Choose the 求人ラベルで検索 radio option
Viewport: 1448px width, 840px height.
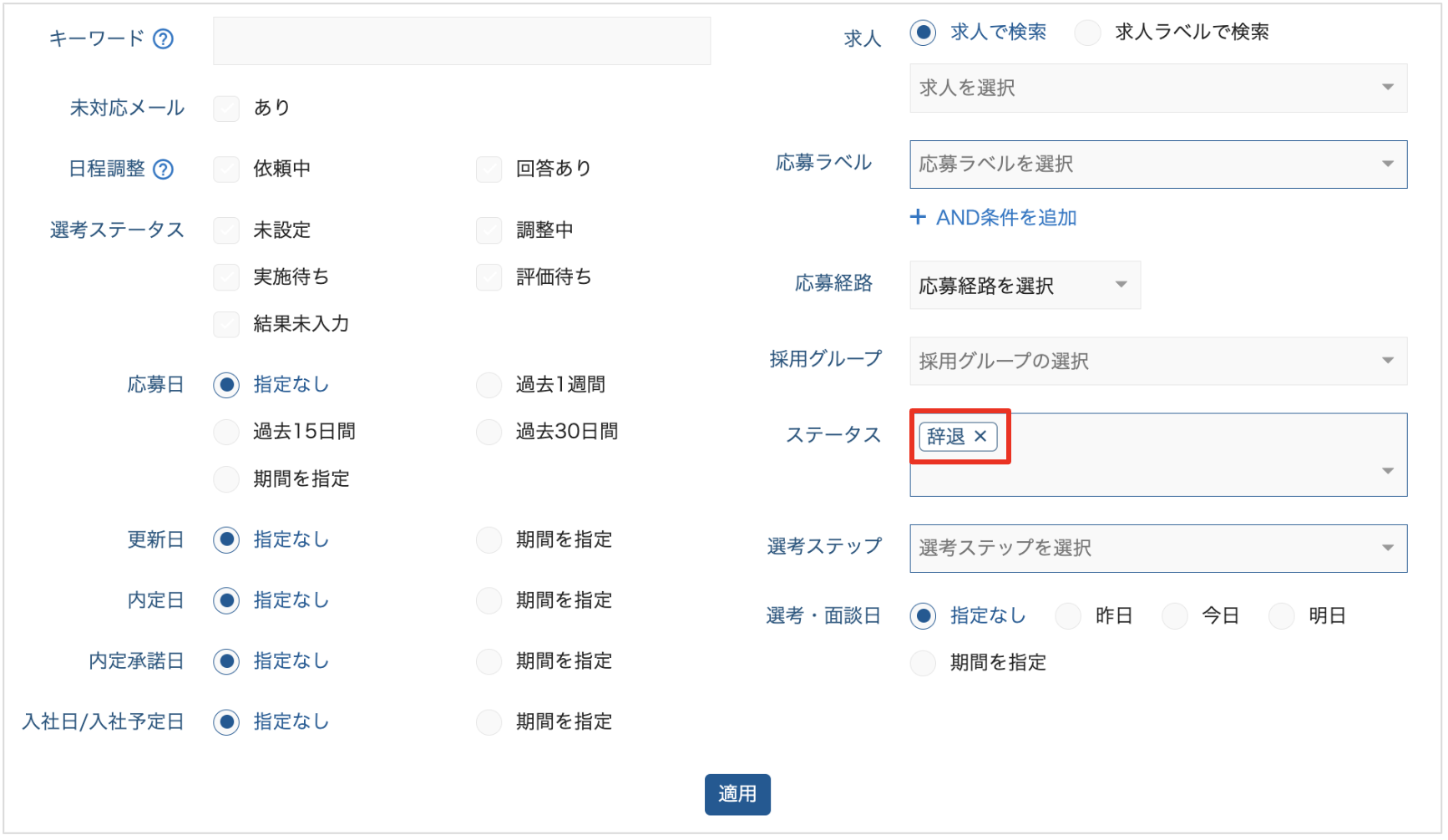[1087, 33]
